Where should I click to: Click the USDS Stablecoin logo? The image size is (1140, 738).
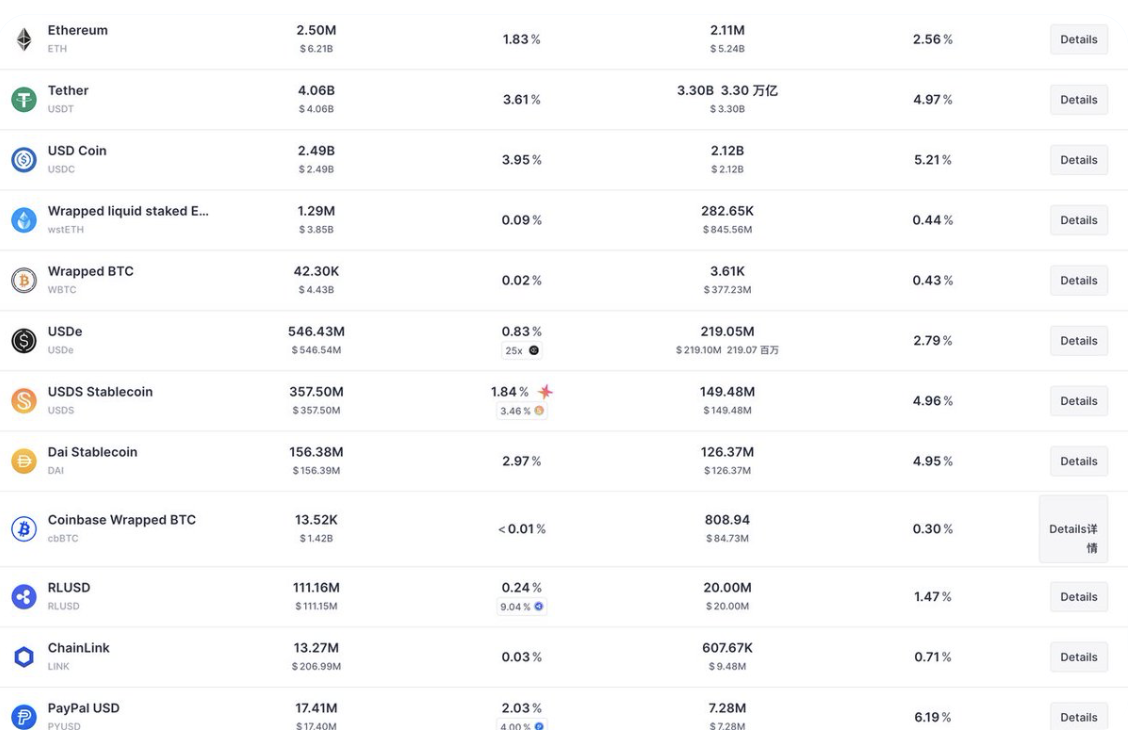click(24, 401)
